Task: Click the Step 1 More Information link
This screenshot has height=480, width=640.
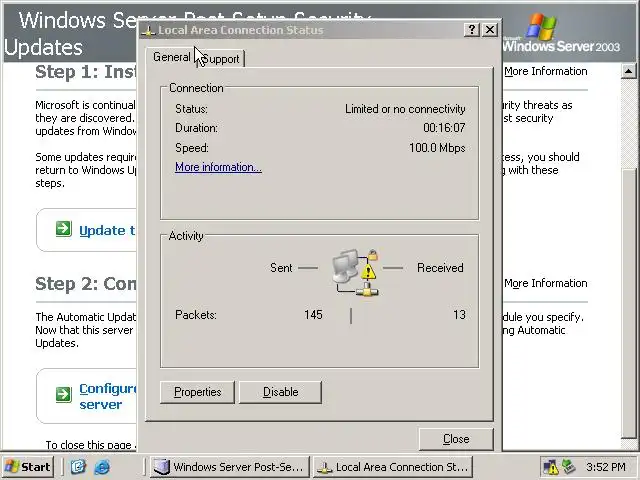Action: (x=546, y=71)
